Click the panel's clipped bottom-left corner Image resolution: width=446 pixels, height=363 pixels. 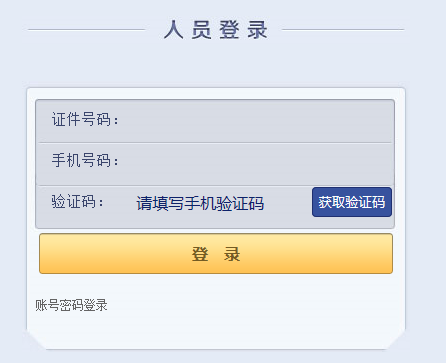coord(36,340)
